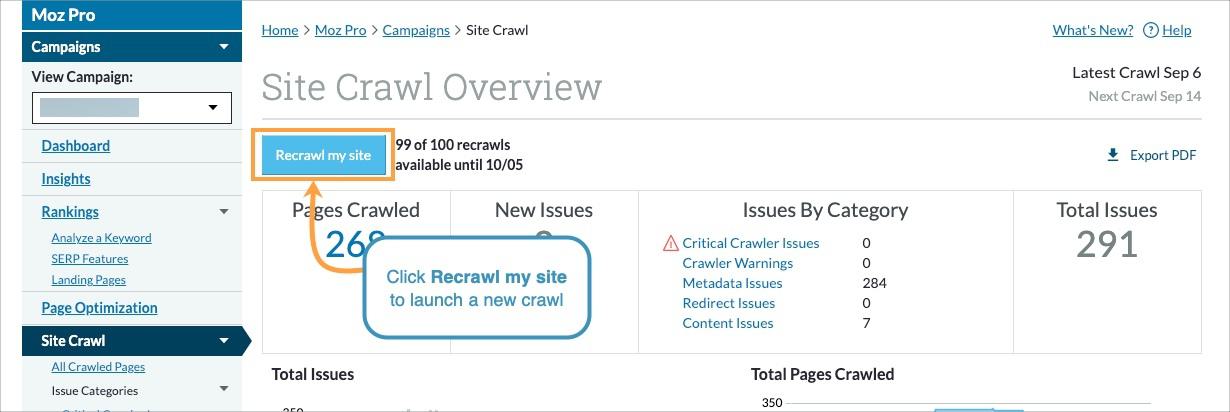This screenshot has height=412, width=1230.
Task: View the Content Issues category link
Action: tap(727, 323)
